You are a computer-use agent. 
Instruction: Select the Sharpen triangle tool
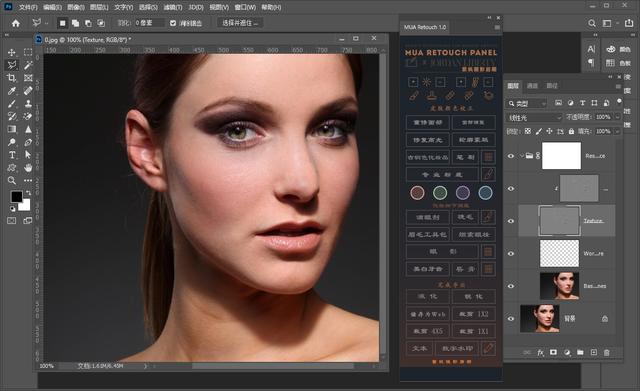pos(28,129)
